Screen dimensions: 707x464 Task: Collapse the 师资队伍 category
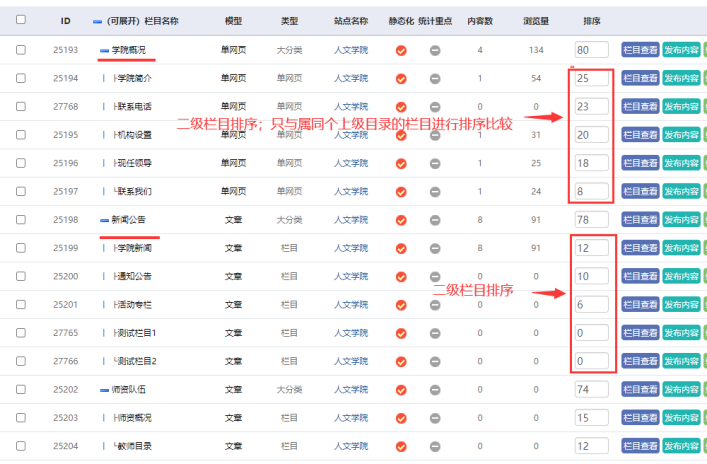point(104,389)
